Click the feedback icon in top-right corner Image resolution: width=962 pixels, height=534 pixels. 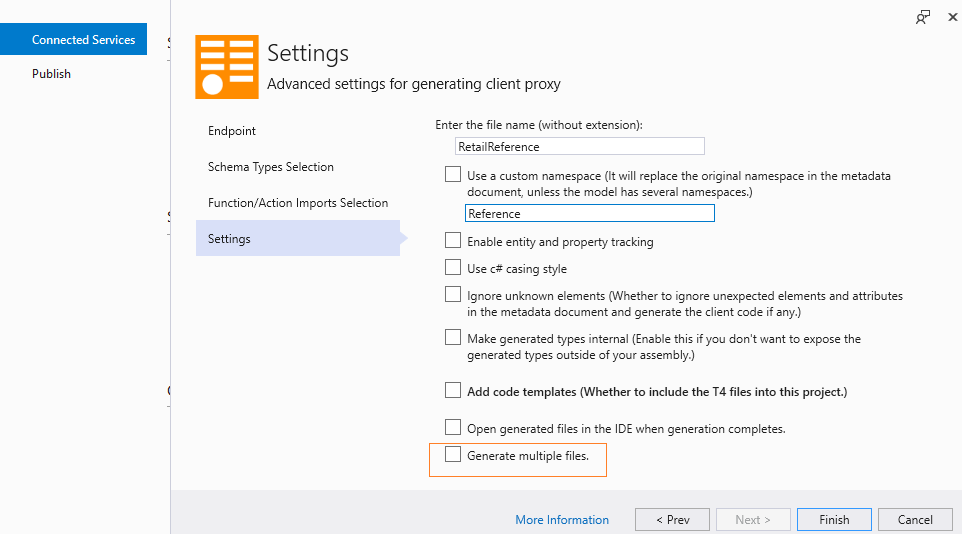click(x=923, y=17)
